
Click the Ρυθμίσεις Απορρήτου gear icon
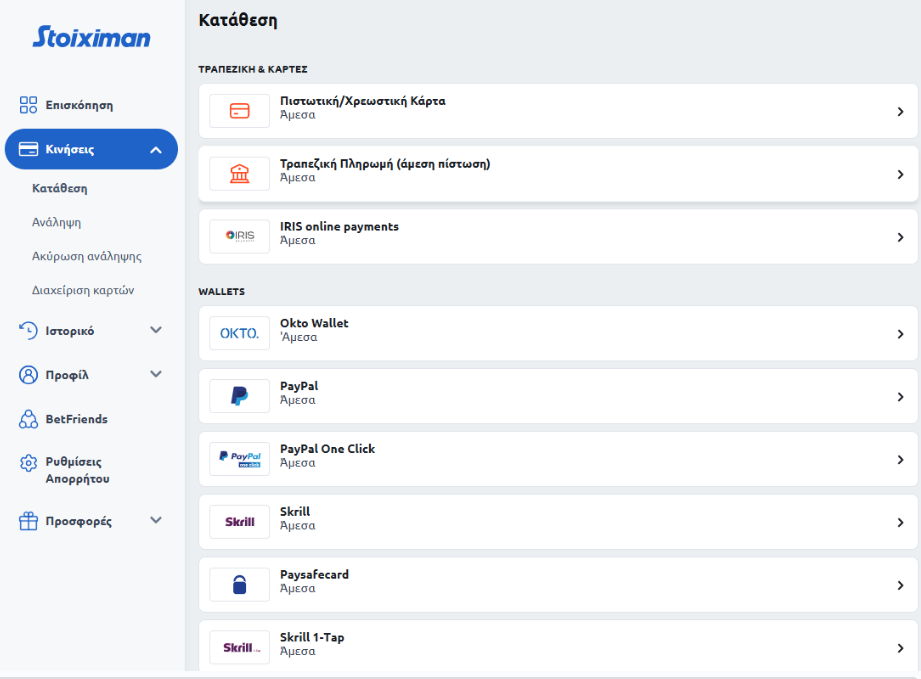(29, 463)
